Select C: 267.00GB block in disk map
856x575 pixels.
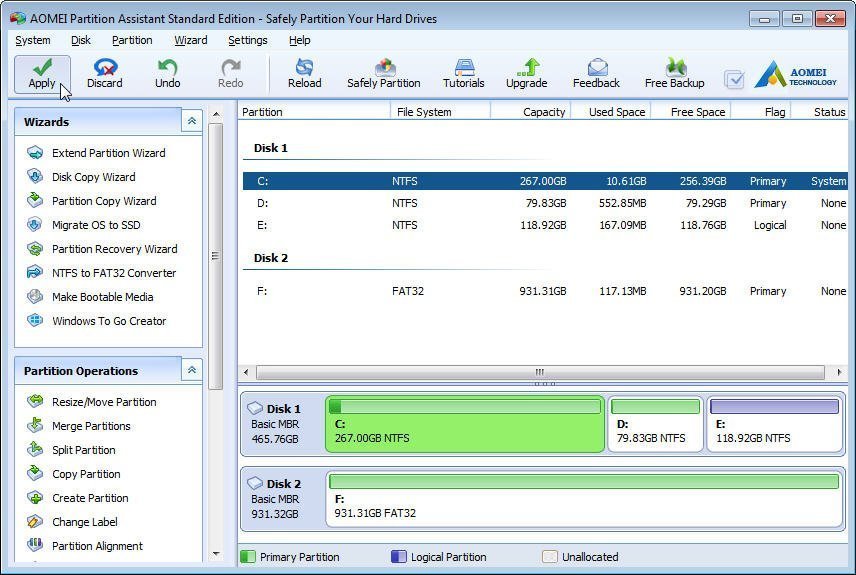tap(465, 424)
